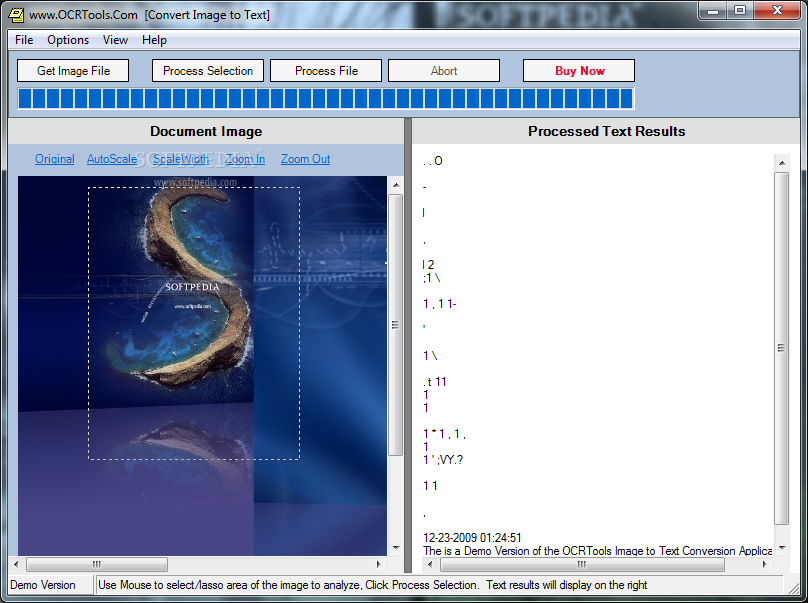Image resolution: width=808 pixels, height=603 pixels.
Task: Click the text results scroll-left arrow
Action: click(x=431, y=564)
